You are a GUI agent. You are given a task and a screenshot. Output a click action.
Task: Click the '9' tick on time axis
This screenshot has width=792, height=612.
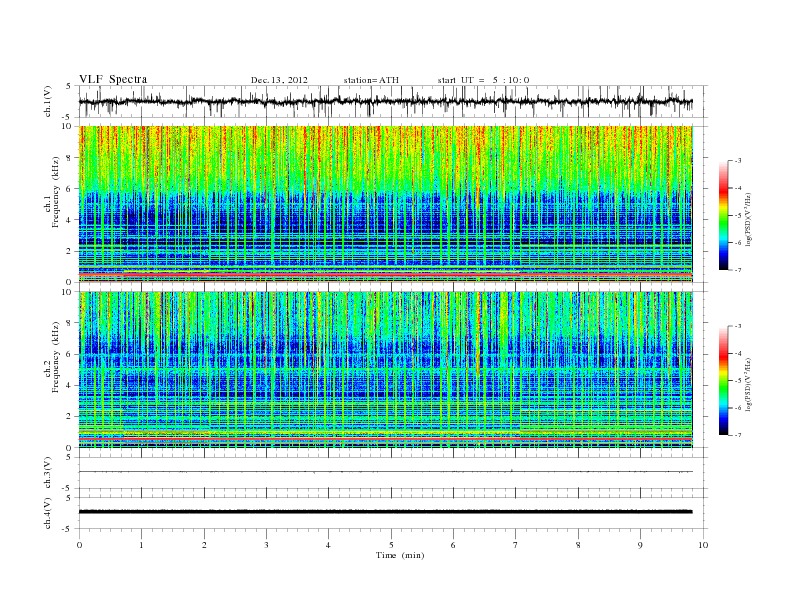coord(640,545)
